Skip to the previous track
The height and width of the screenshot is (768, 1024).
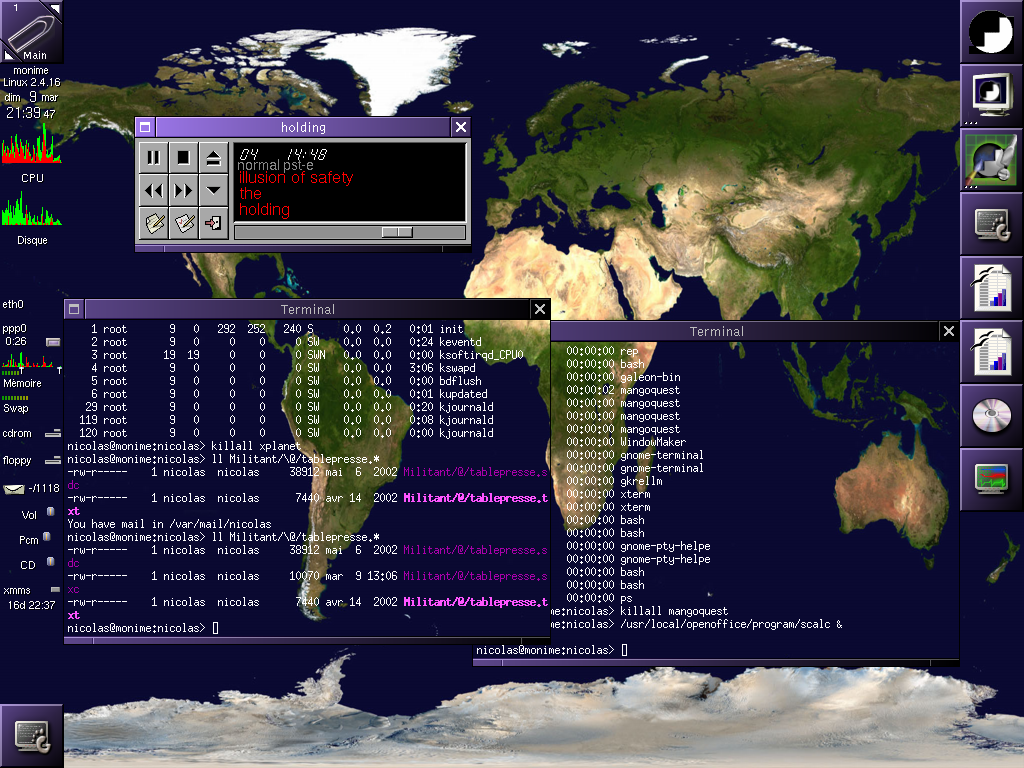[153, 190]
